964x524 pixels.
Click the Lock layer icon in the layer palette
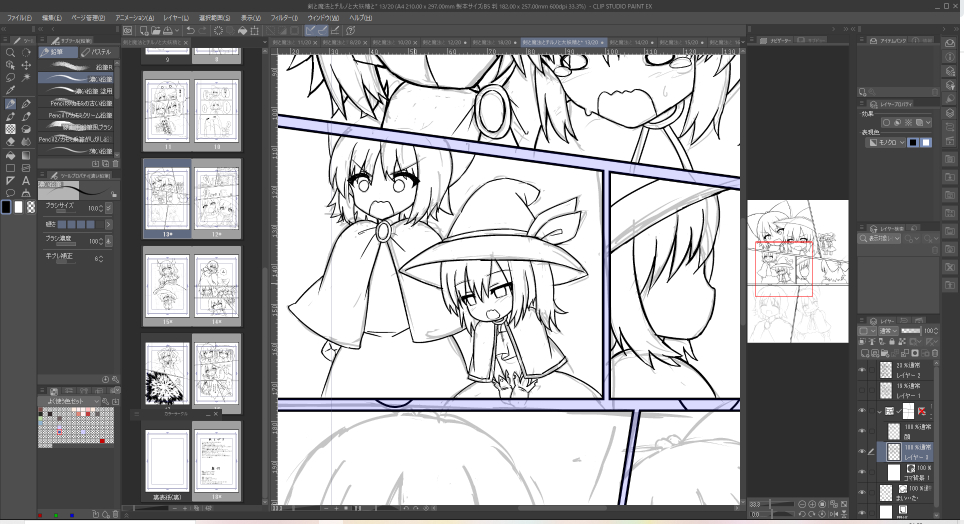(891, 342)
